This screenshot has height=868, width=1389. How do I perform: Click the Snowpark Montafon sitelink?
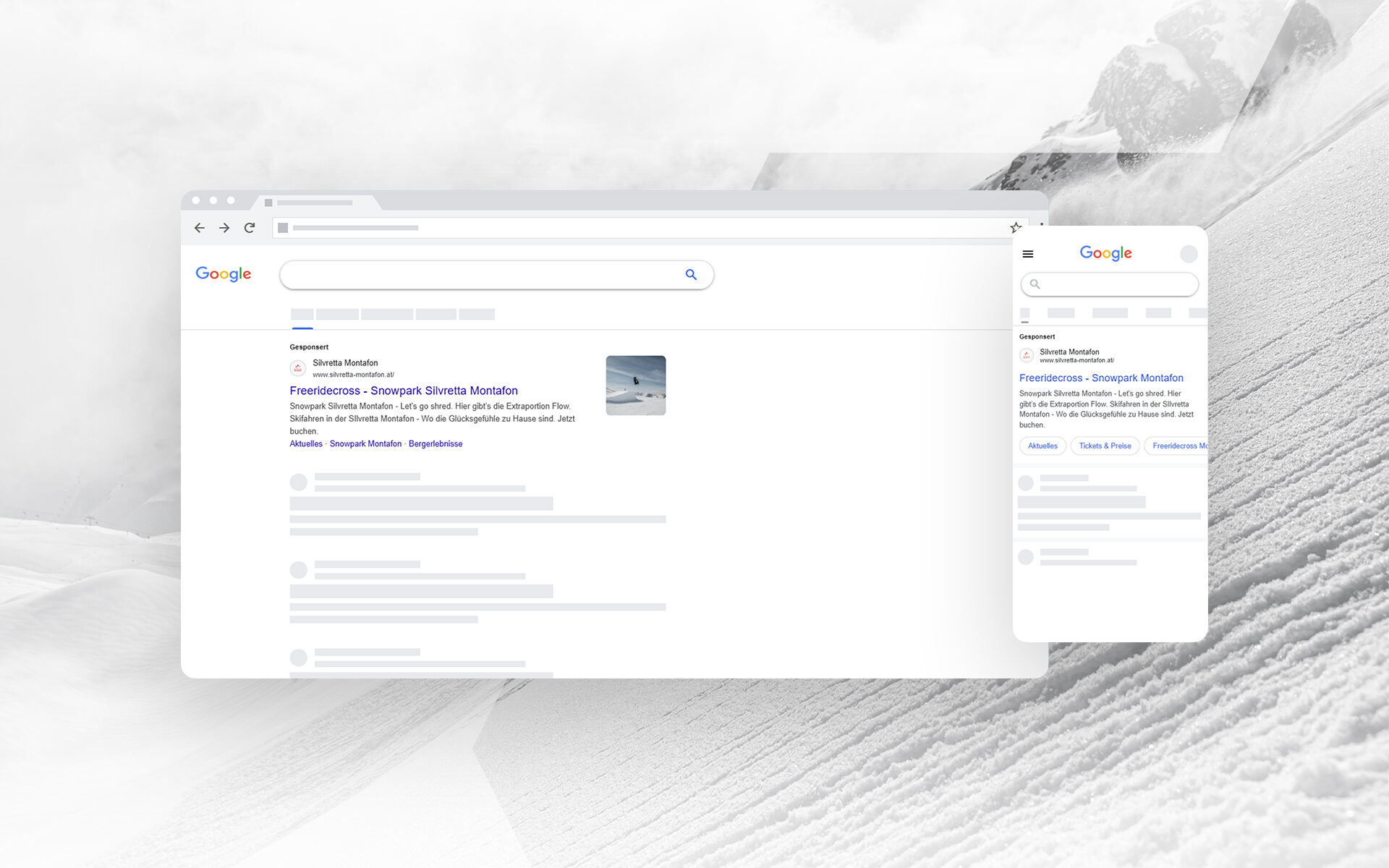point(365,443)
